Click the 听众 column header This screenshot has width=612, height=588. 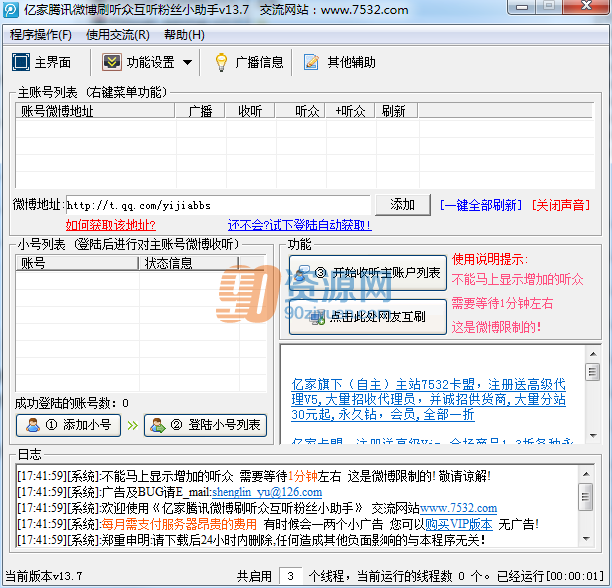tap(301, 111)
